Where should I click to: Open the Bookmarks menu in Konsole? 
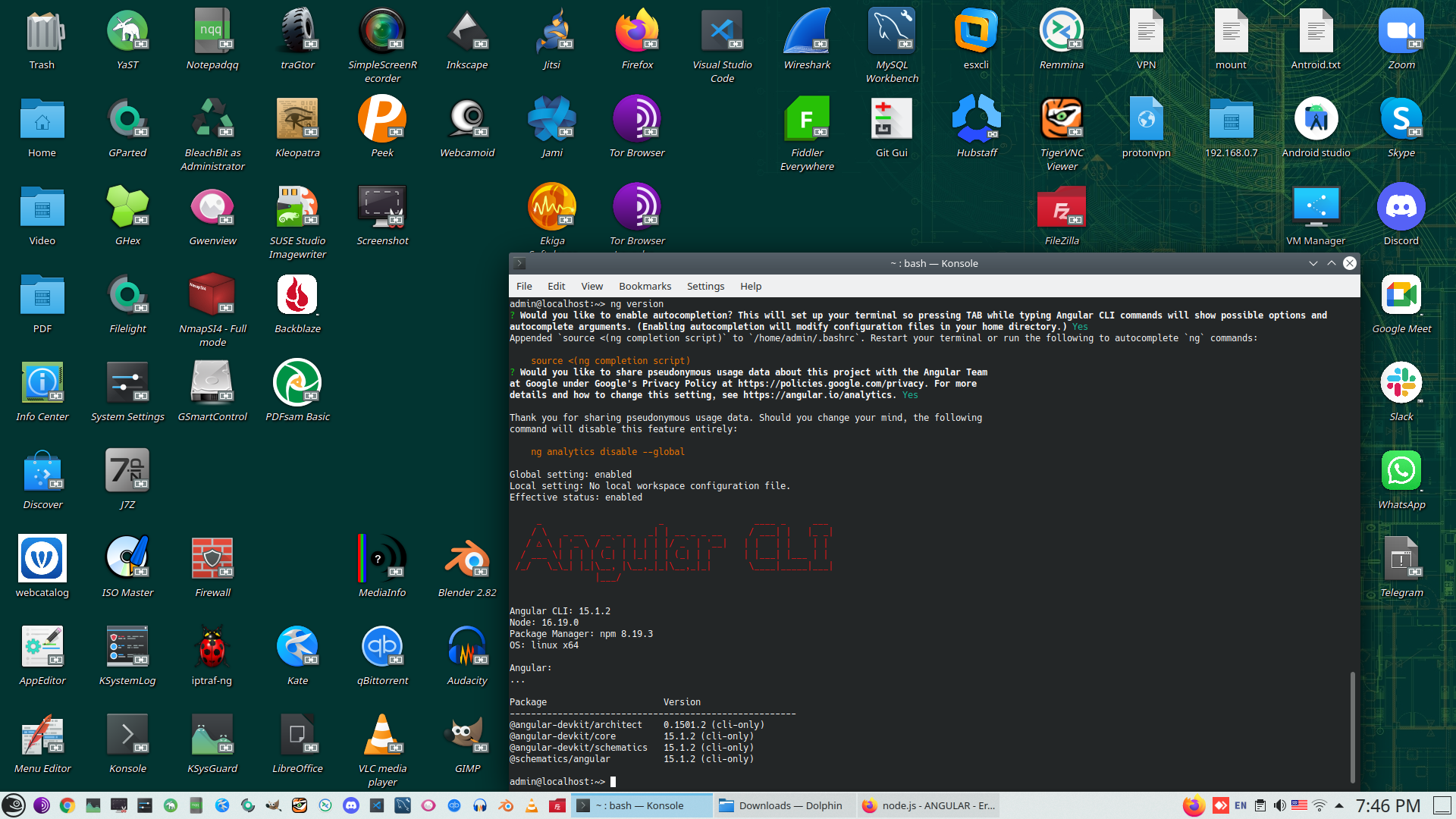(x=645, y=286)
